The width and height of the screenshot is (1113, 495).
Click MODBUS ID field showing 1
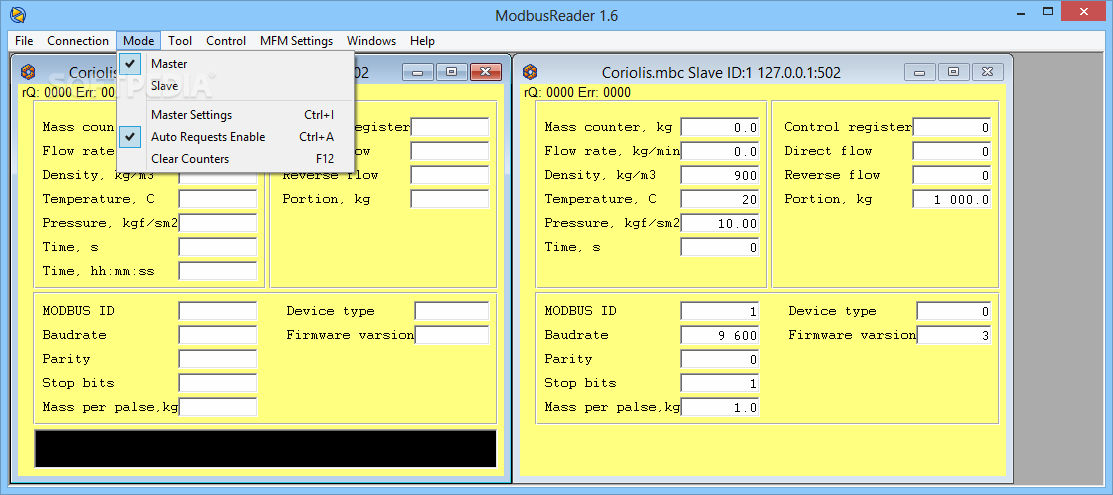pyautogui.click(x=720, y=311)
